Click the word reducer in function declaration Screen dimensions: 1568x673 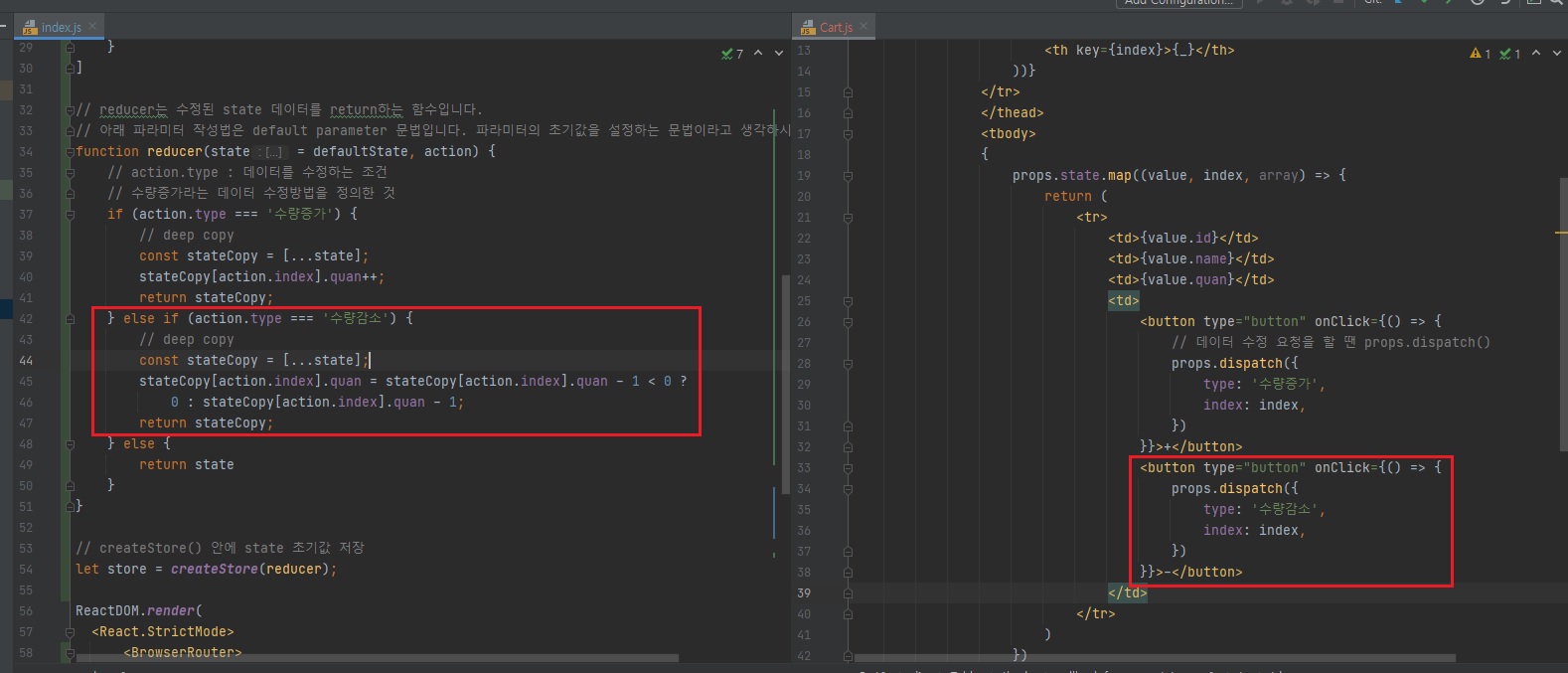point(175,152)
